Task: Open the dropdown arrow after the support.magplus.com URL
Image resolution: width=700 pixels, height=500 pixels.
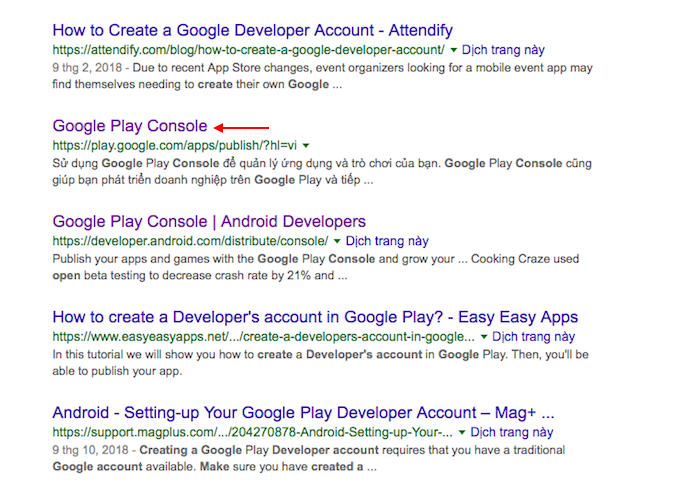Action: [x=462, y=432]
